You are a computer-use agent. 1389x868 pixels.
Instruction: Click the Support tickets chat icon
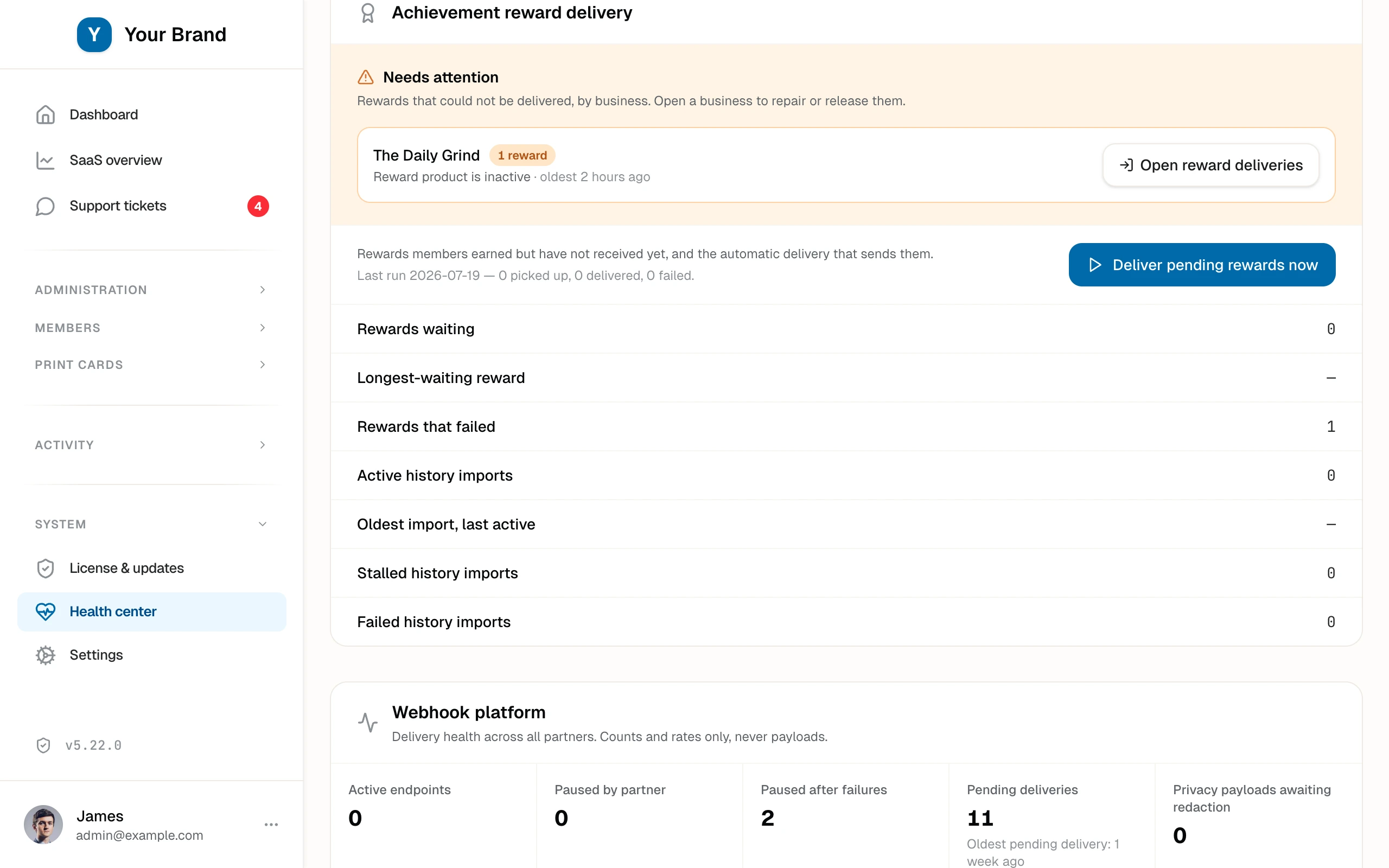click(46, 206)
